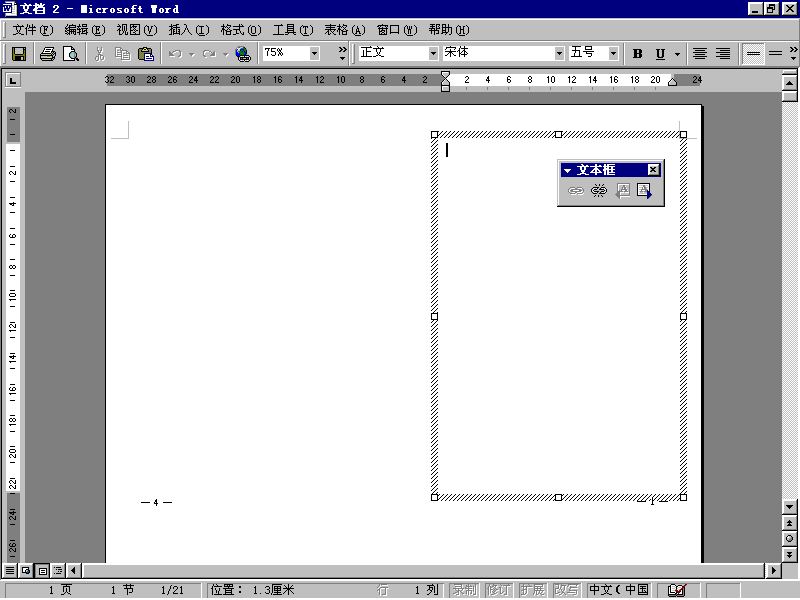Toggle Underline formatting
The image size is (800, 600).
(660, 54)
